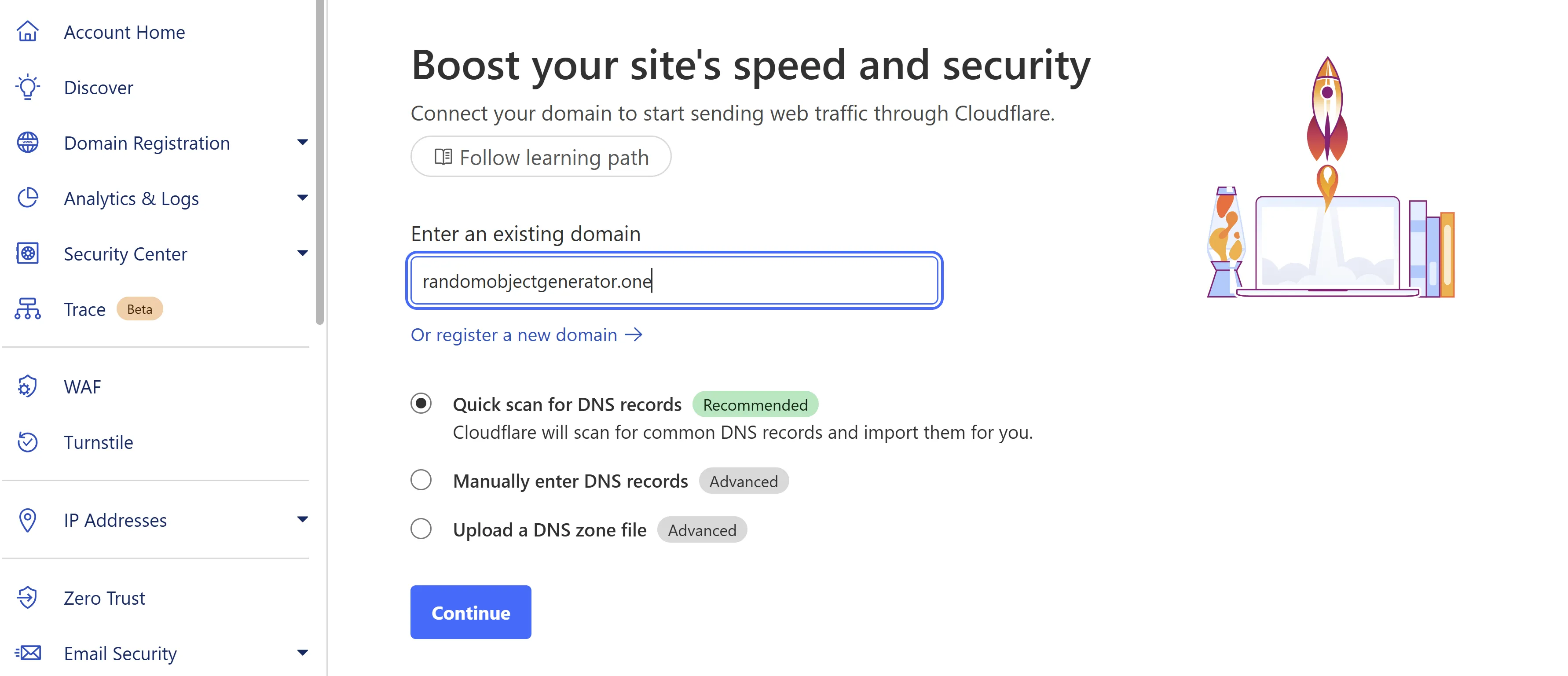Image resolution: width=1568 pixels, height=676 pixels.
Task: Open the Zero Trust sidebar item
Action: click(104, 598)
